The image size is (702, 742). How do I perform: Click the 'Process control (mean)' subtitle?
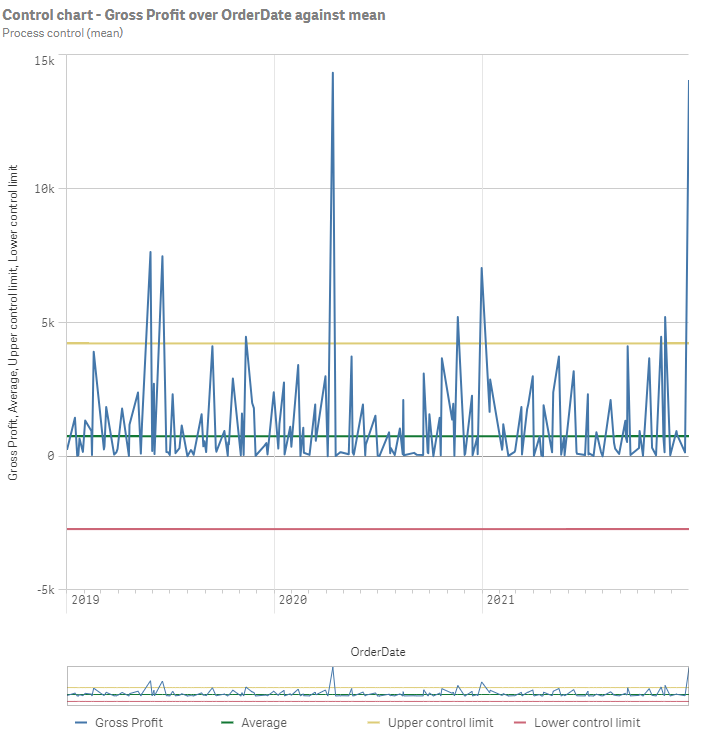[x=62, y=33]
